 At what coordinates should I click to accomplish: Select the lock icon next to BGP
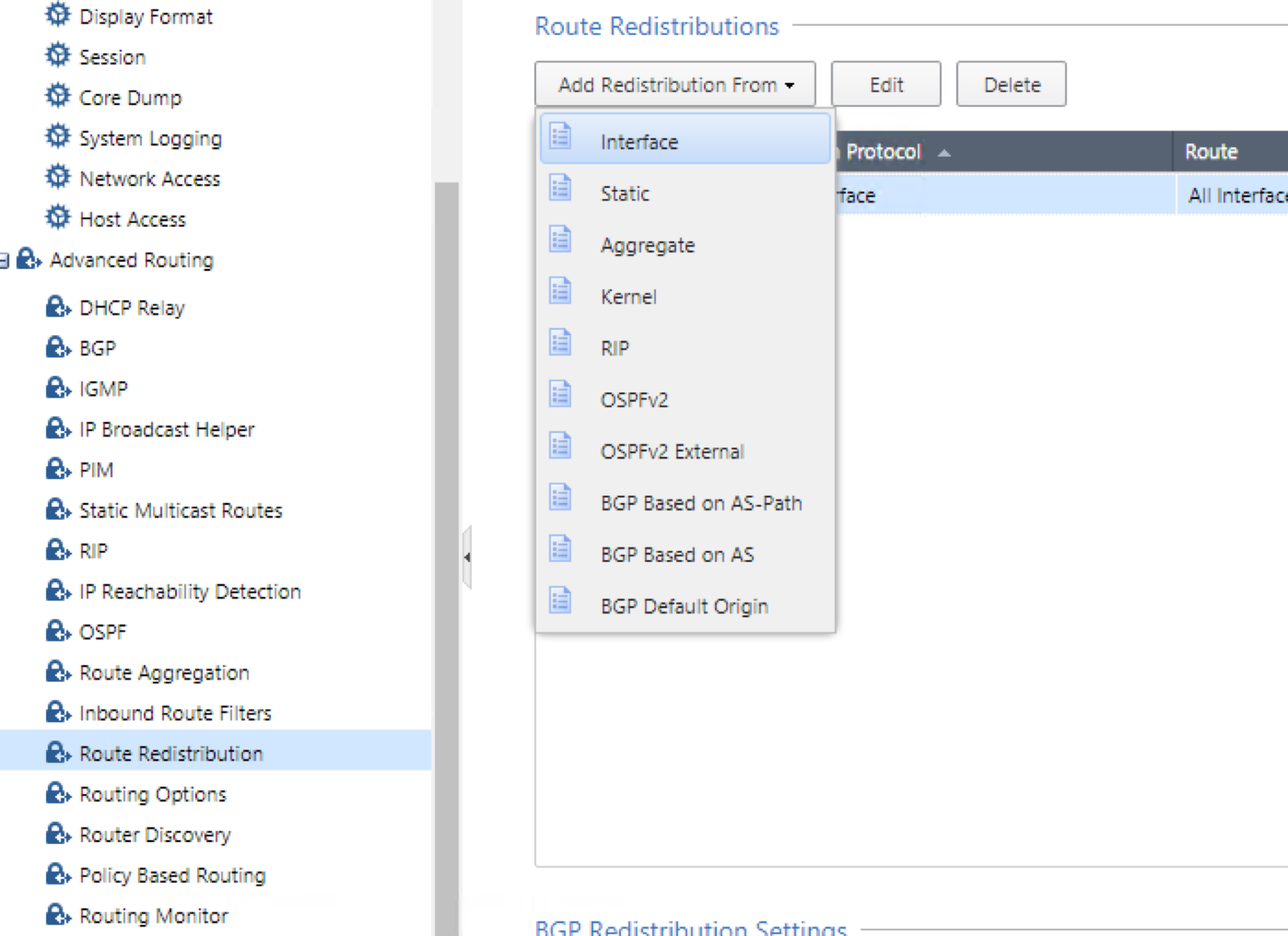(x=58, y=347)
